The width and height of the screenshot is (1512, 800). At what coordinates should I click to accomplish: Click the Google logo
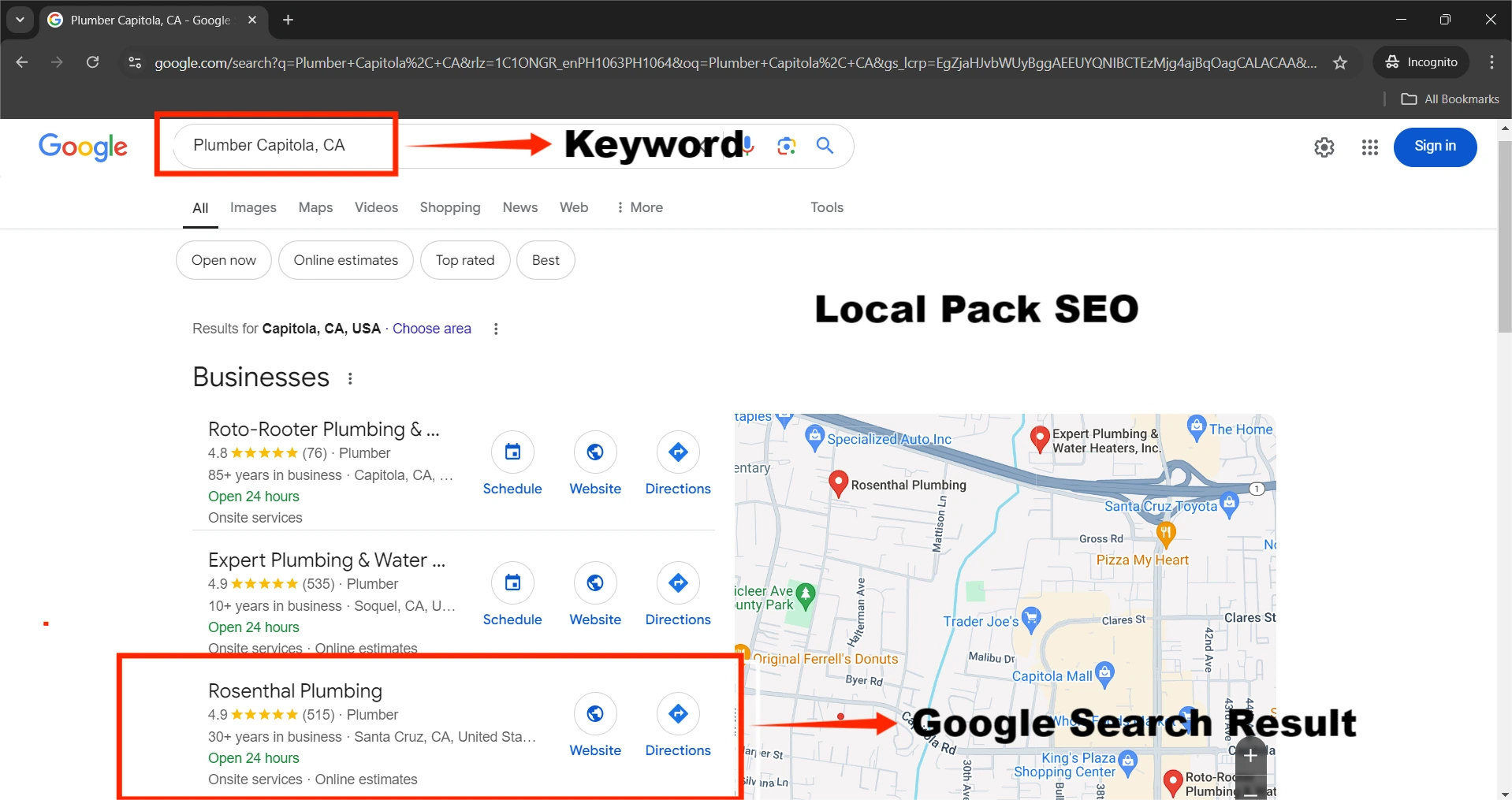tap(83, 147)
